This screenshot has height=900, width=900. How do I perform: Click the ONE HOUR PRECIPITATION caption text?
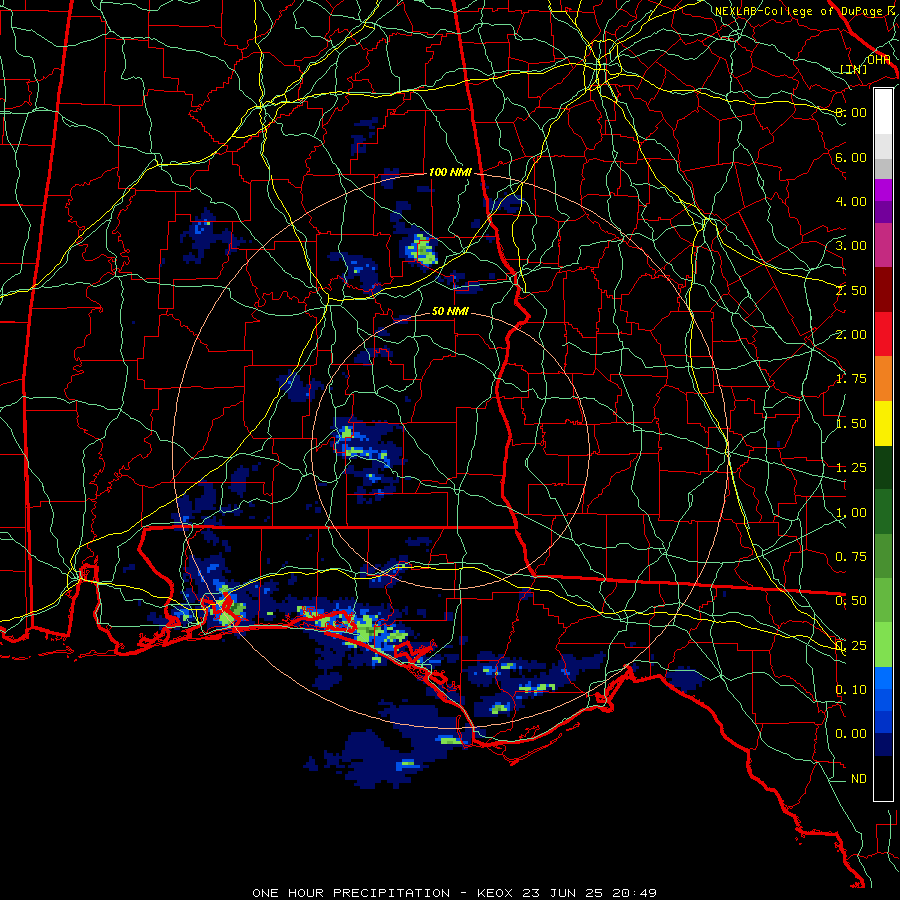coord(351,893)
